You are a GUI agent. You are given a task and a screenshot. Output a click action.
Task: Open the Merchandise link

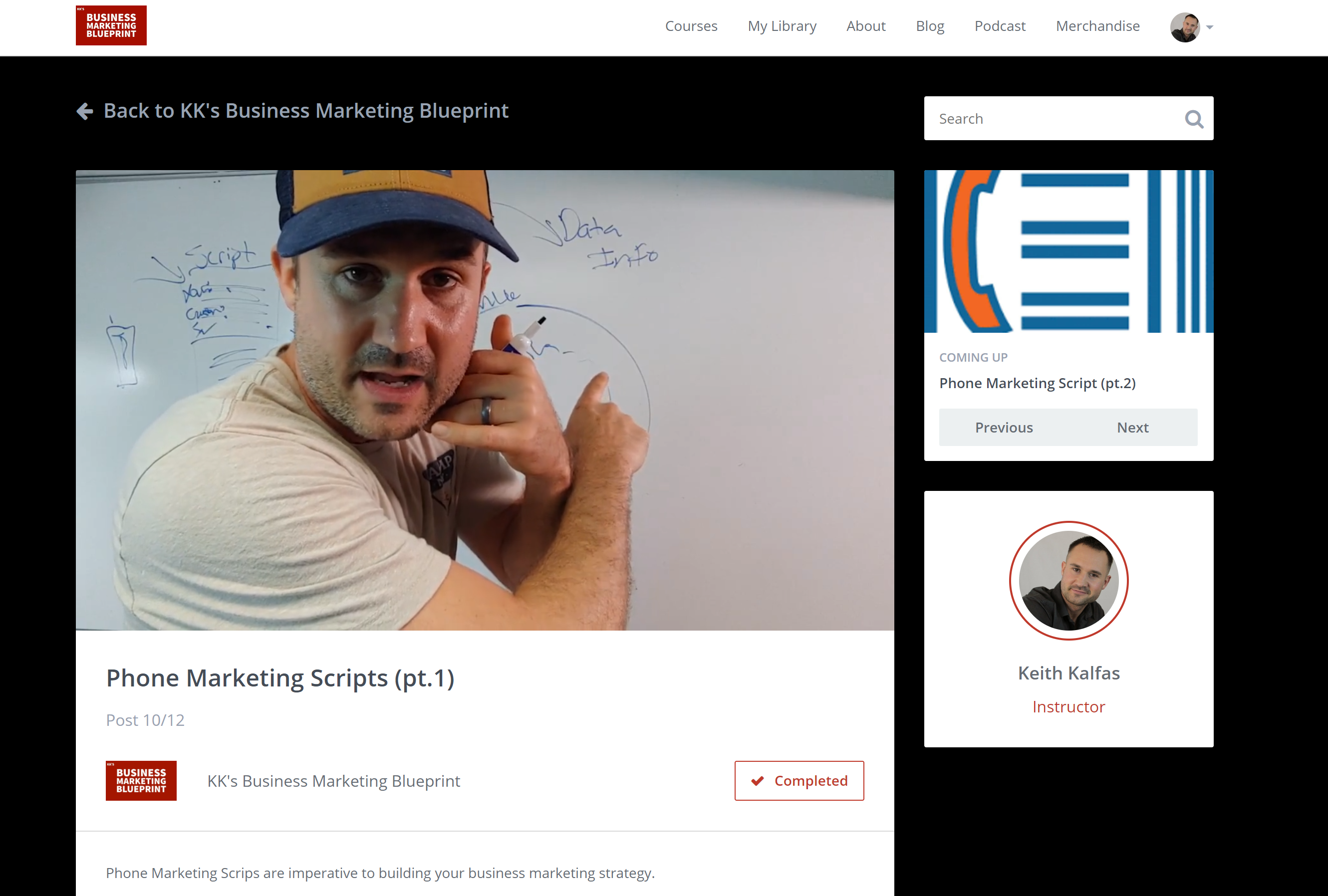pyautogui.click(x=1097, y=26)
